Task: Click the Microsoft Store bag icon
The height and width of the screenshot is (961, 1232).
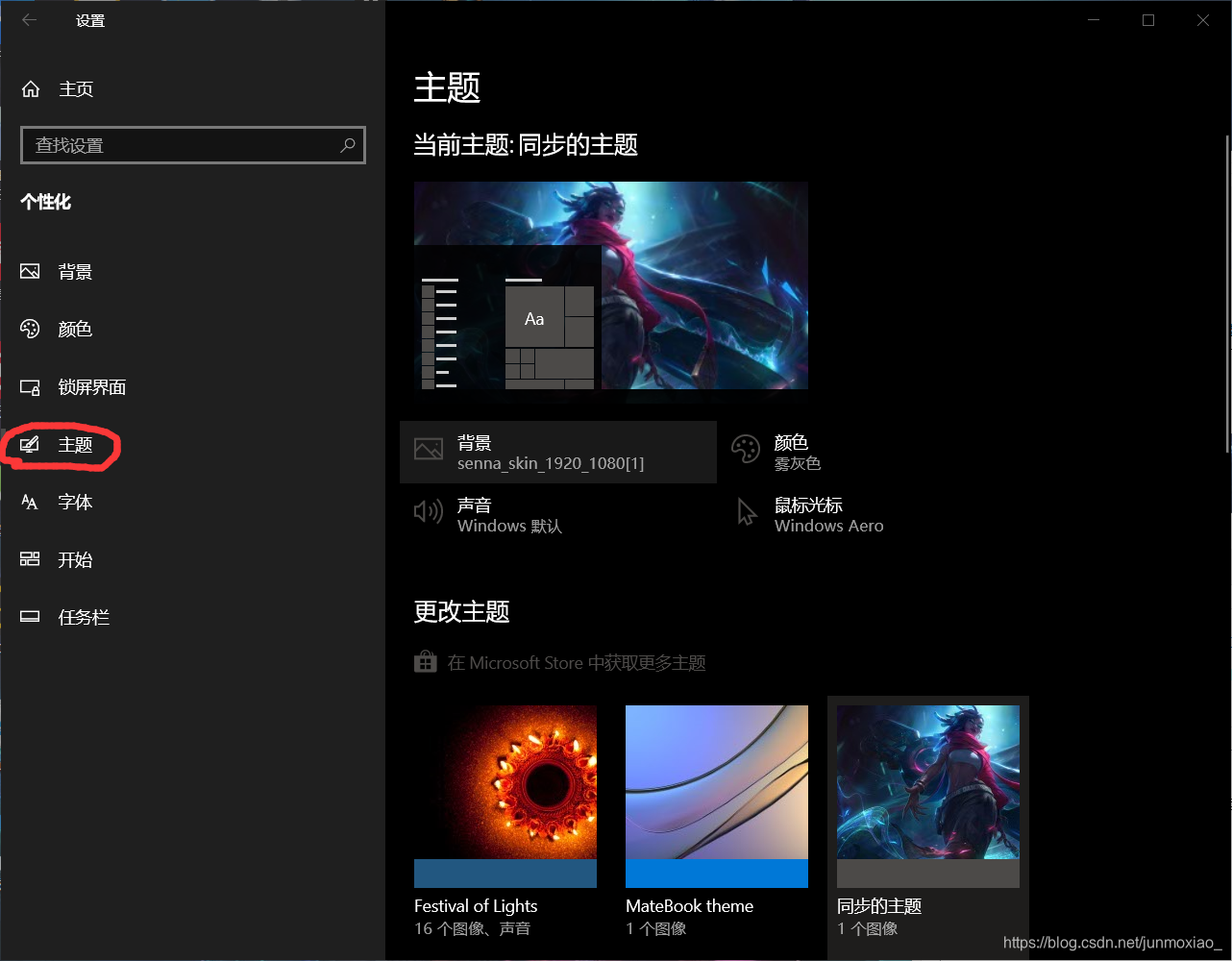Action: (425, 662)
